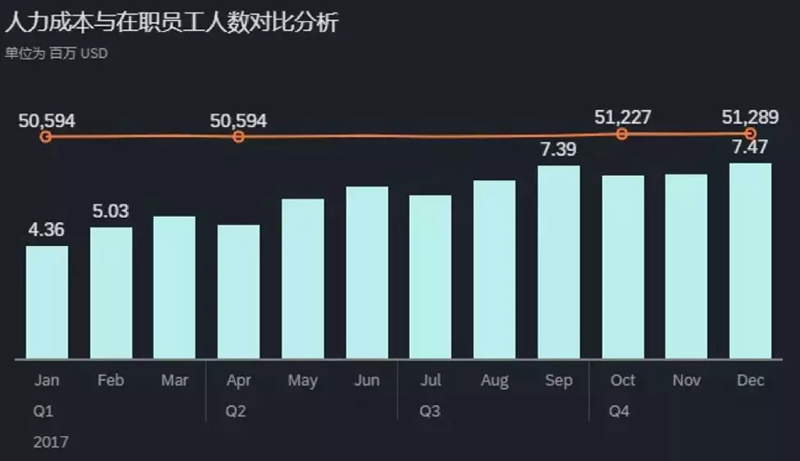Select the December bar labeled 7.47
The height and width of the screenshot is (461, 800).
coord(750,260)
